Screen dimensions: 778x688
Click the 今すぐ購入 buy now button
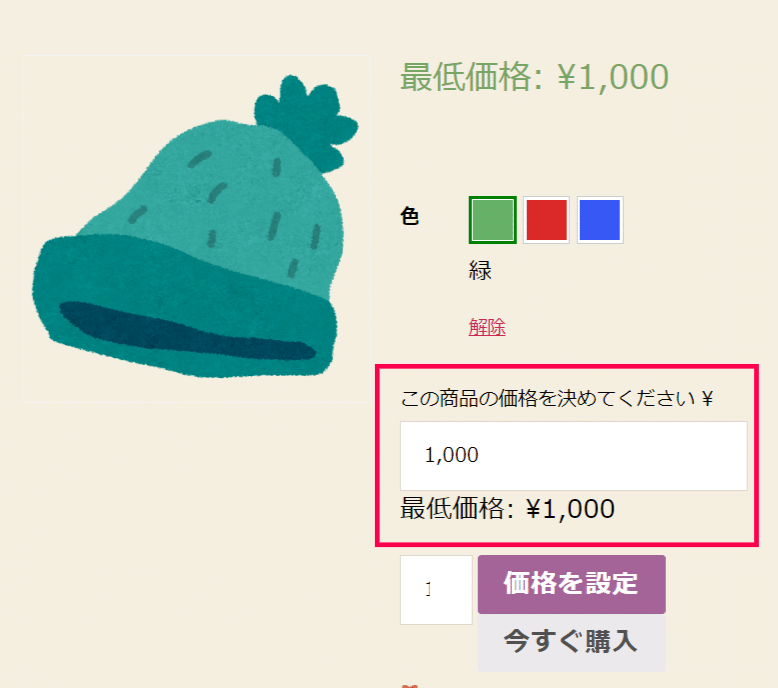coord(572,642)
